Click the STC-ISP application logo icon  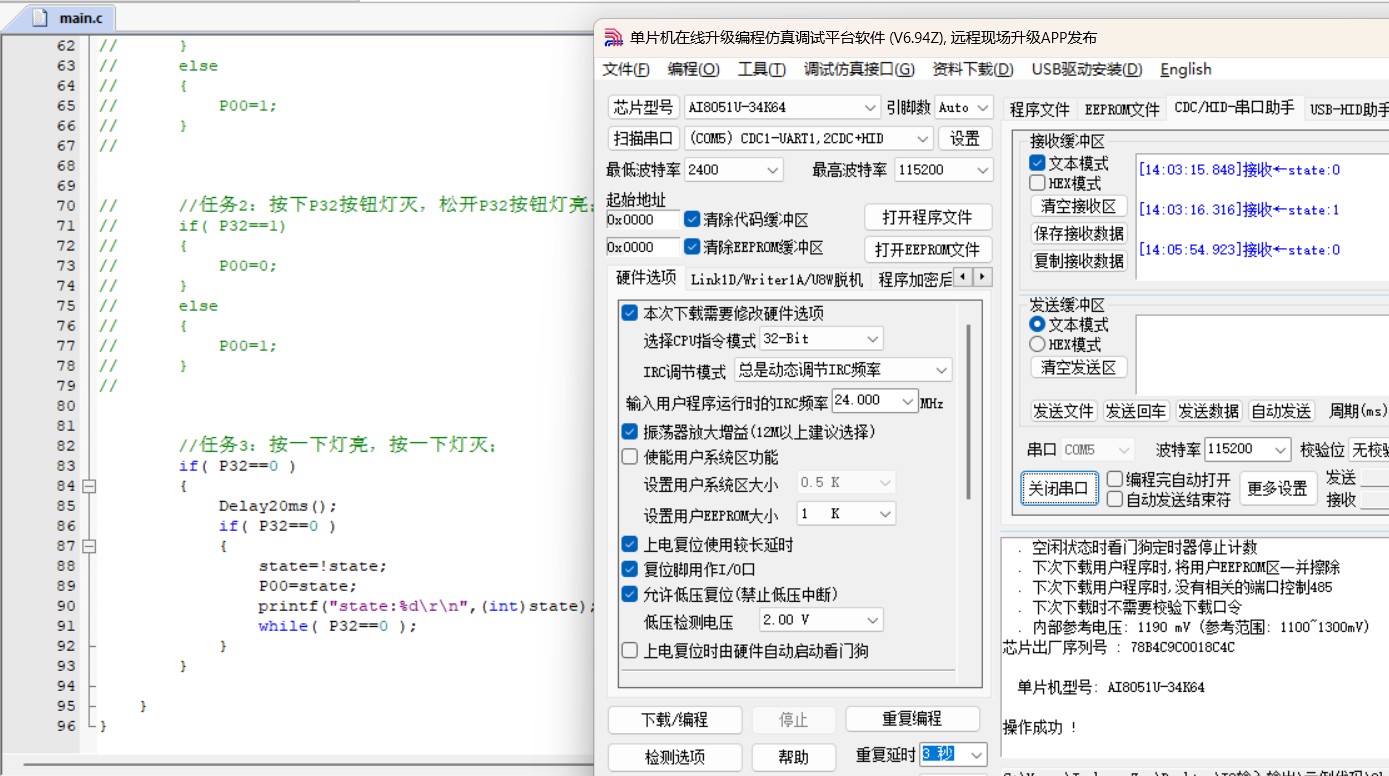click(x=614, y=37)
